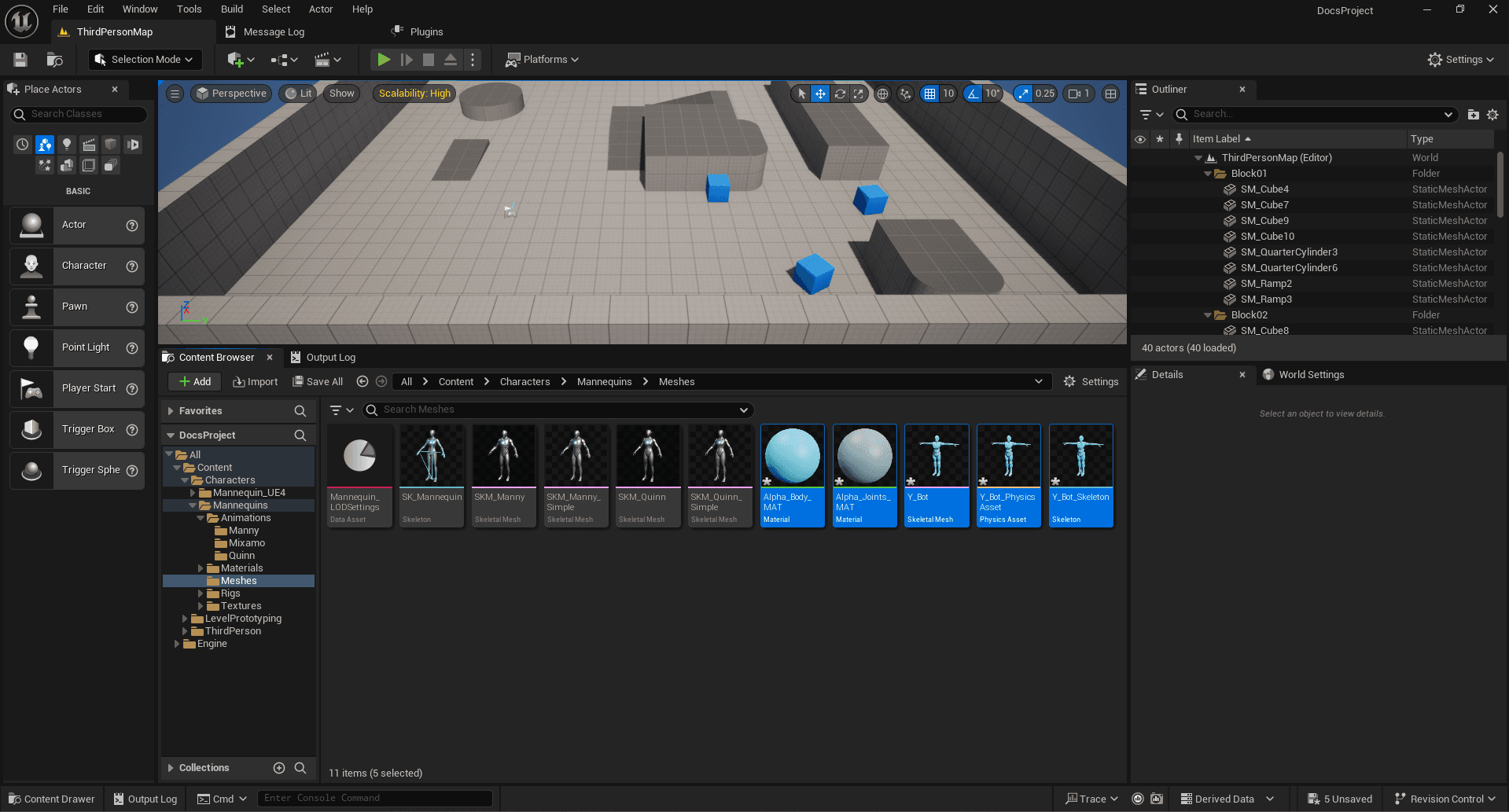The image size is (1509, 812).
Task: Select the Scale gizmo tool
Action: 859,94
